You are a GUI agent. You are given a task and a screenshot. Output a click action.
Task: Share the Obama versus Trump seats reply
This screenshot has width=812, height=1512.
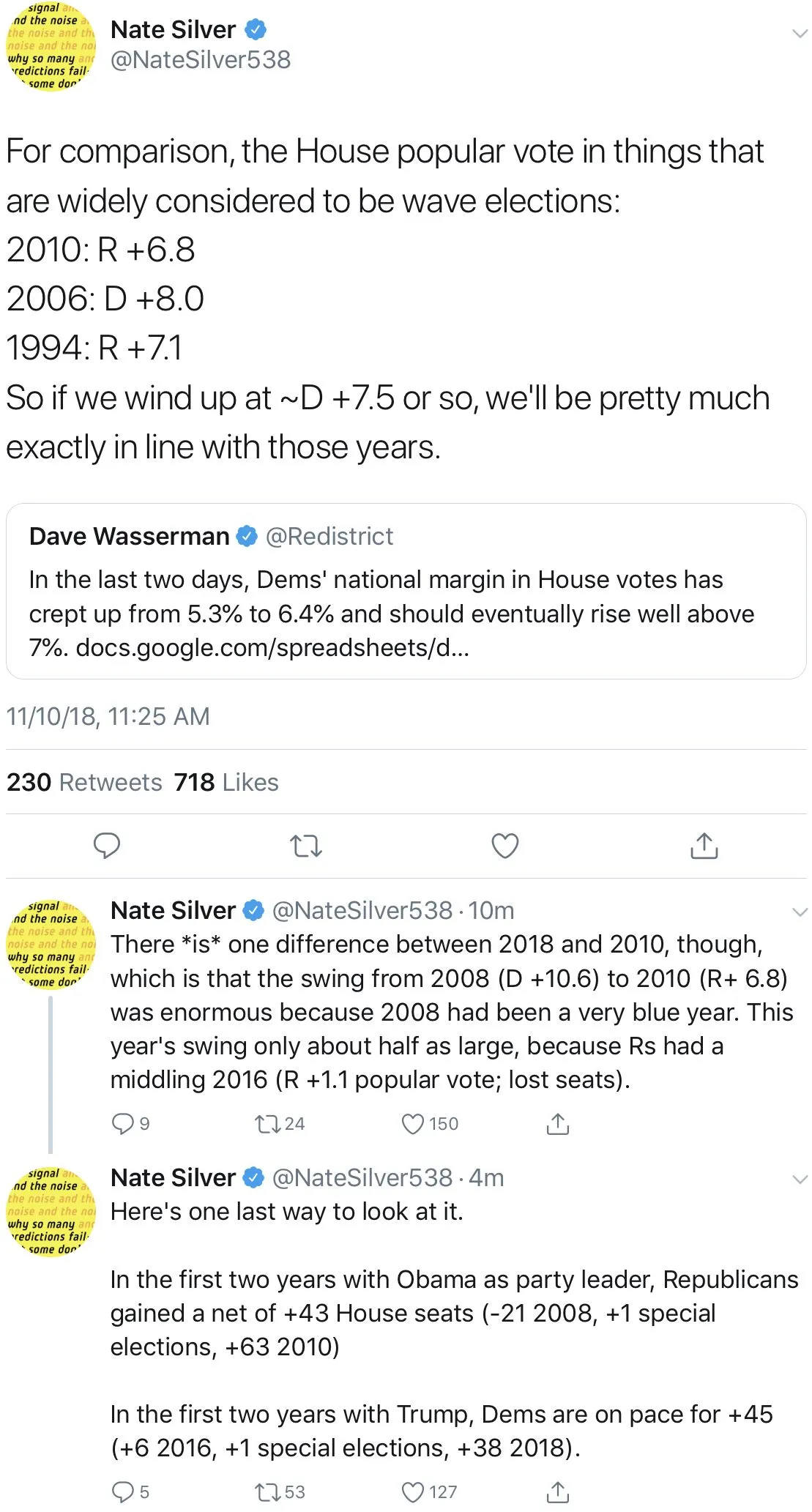557,1491
